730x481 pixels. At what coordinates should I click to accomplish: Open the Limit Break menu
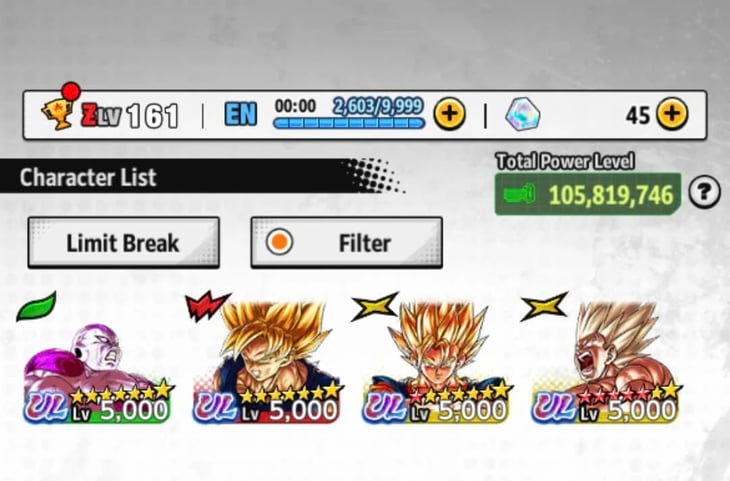coord(123,243)
